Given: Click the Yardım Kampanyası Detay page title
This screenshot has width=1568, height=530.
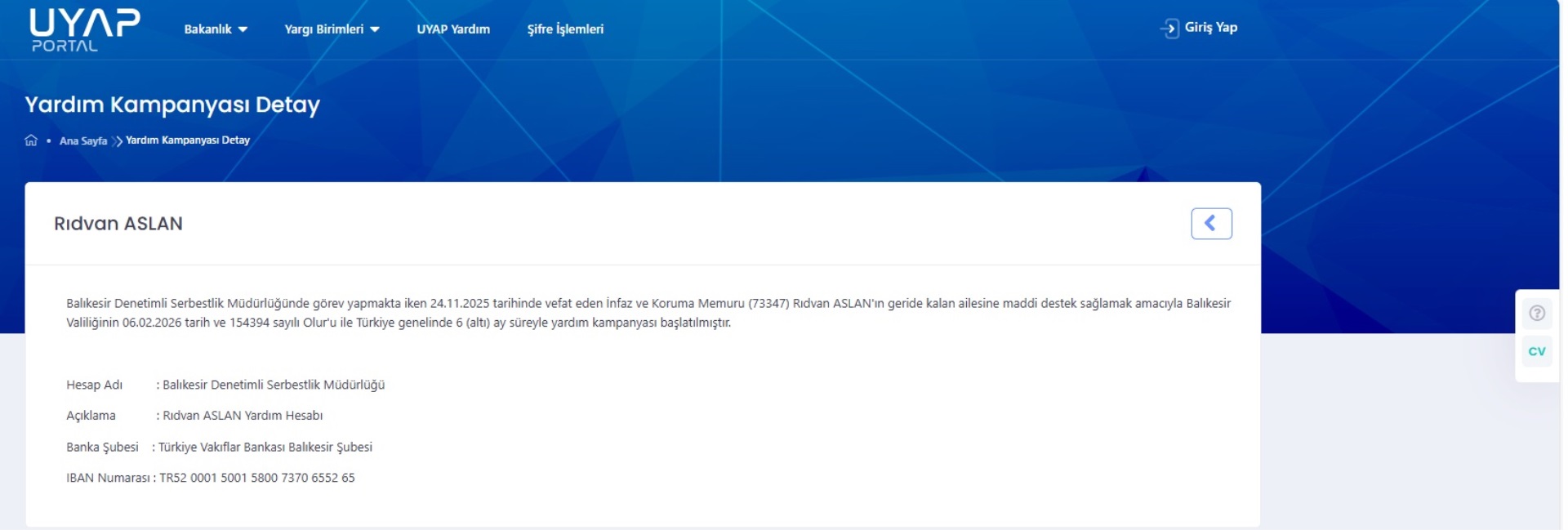Looking at the screenshot, I should tap(172, 105).
